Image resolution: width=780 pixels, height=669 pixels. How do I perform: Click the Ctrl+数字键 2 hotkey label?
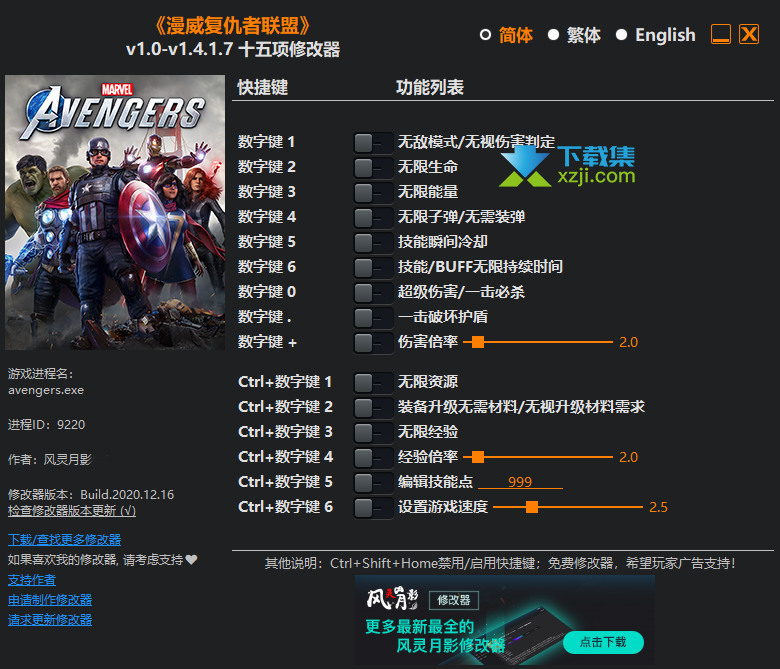coord(286,407)
